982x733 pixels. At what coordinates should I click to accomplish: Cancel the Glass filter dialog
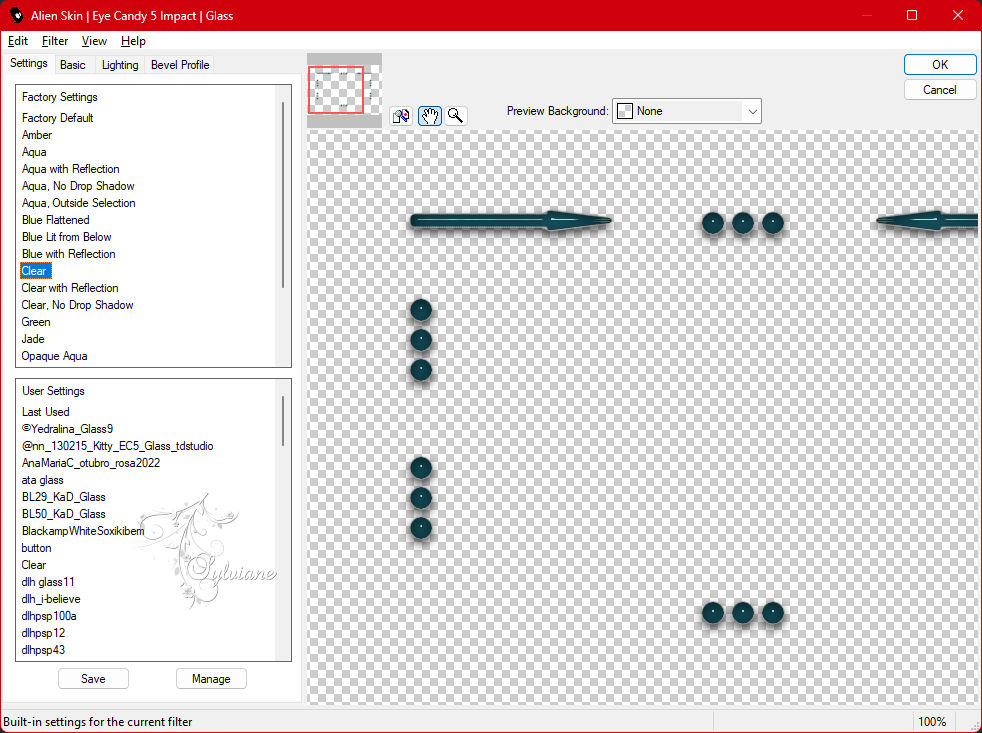tap(939, 90)
